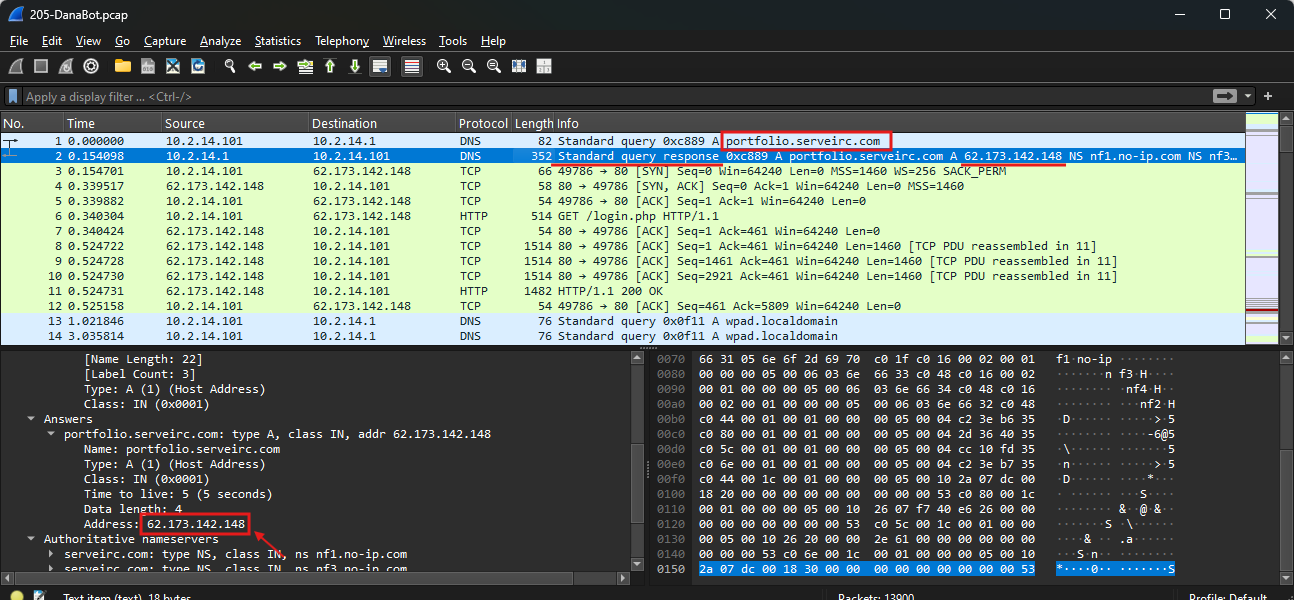Open capture options gear icon
Viewport: 1294px width, 600px height.
coord(91,66)
